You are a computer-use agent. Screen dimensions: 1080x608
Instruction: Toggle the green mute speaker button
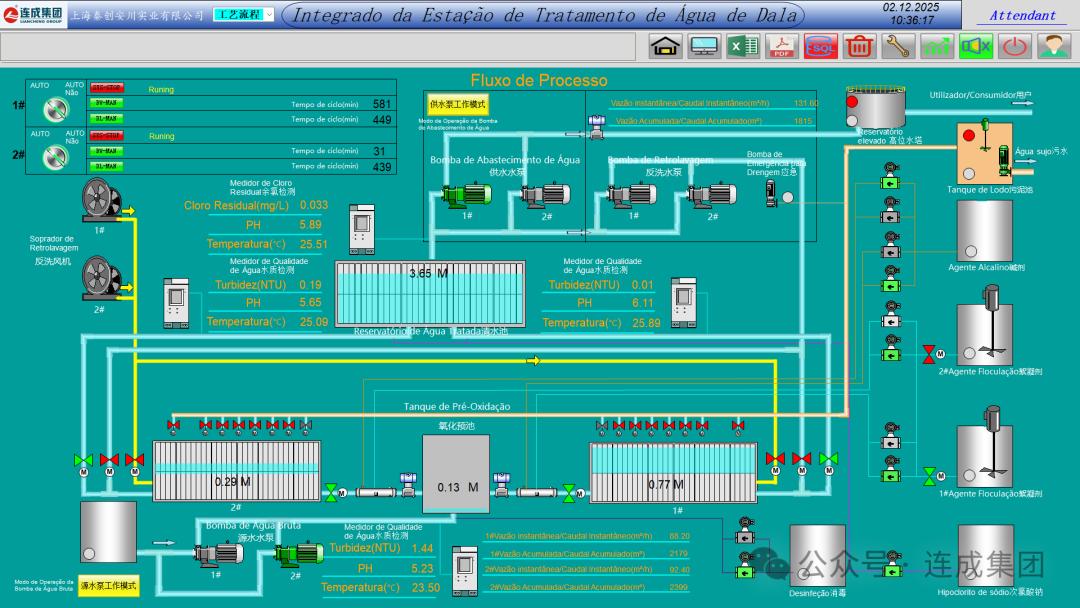(x=976, y=46)
